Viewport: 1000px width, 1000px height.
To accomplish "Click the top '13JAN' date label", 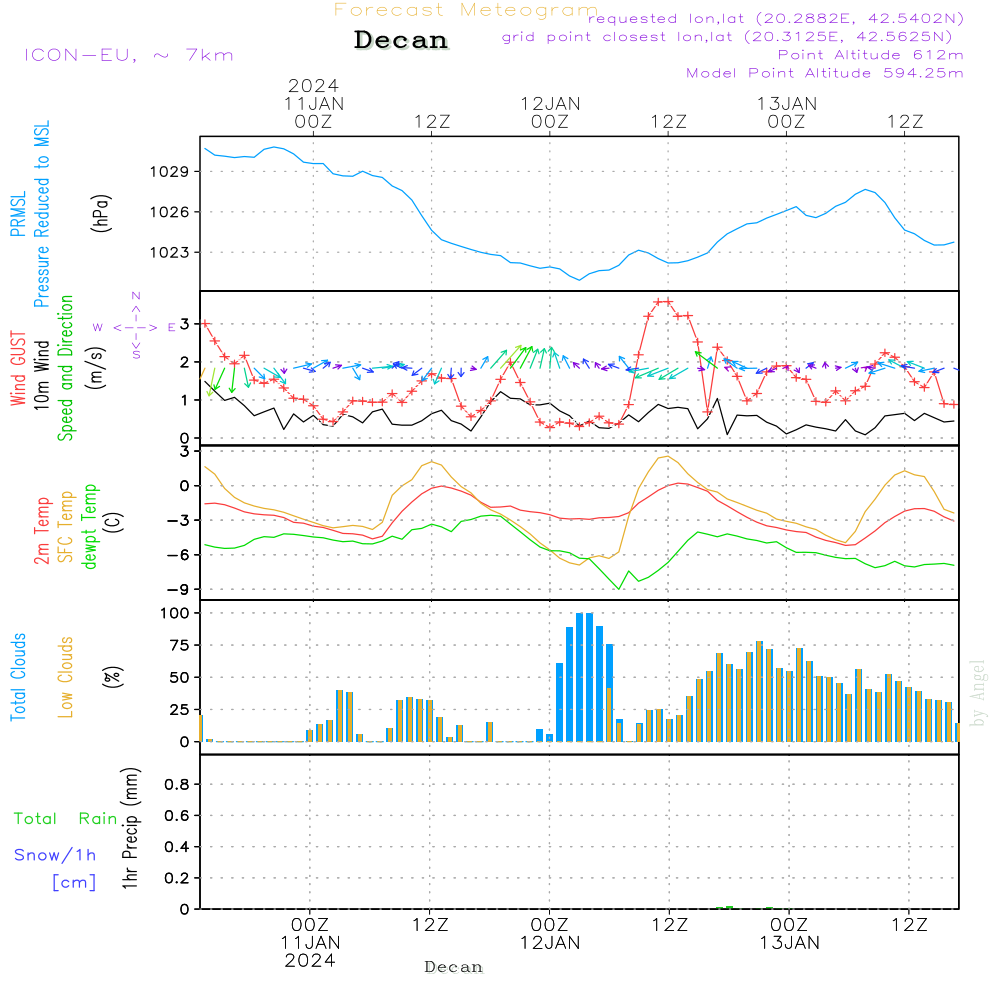I will pos(787,104).
